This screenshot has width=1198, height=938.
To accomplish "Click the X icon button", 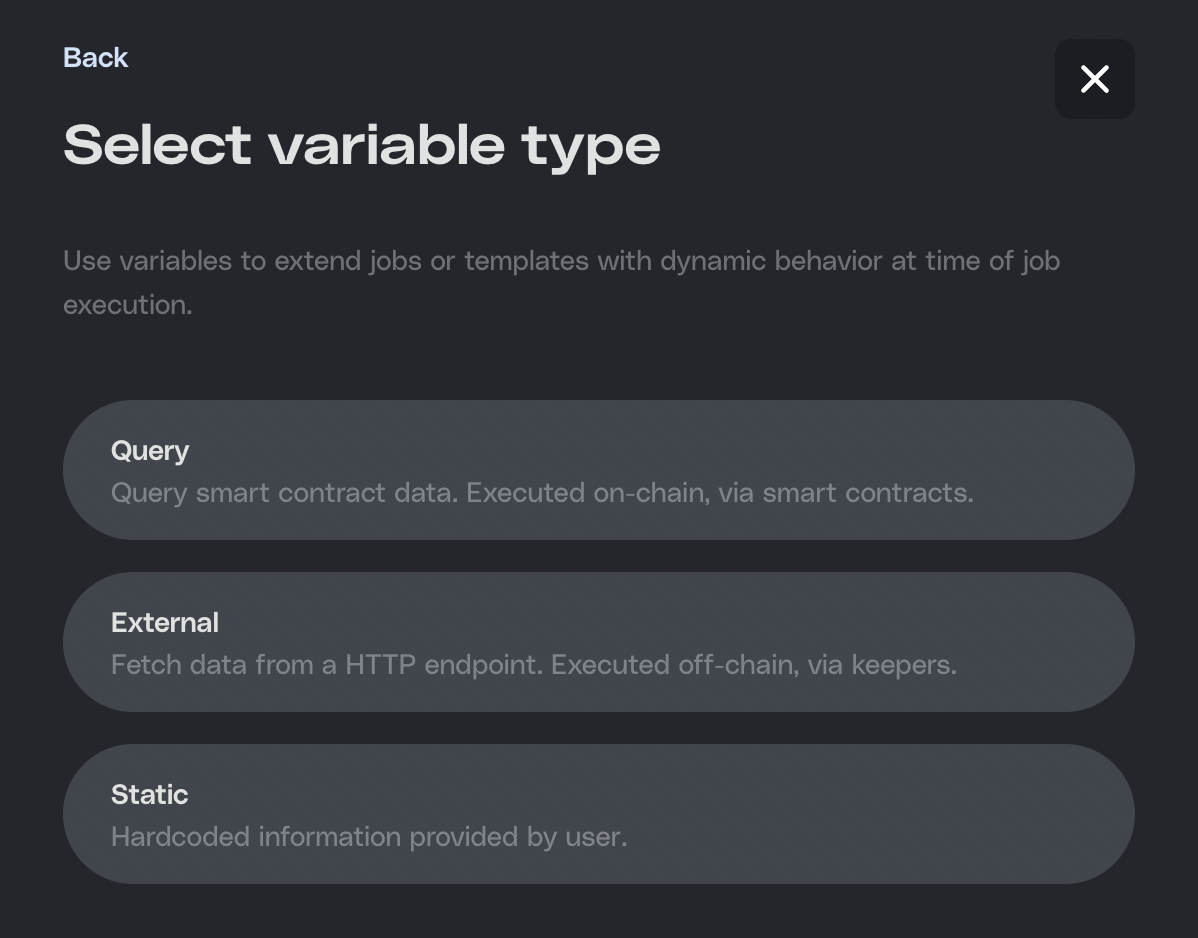I will click(x=1094, y=79).
